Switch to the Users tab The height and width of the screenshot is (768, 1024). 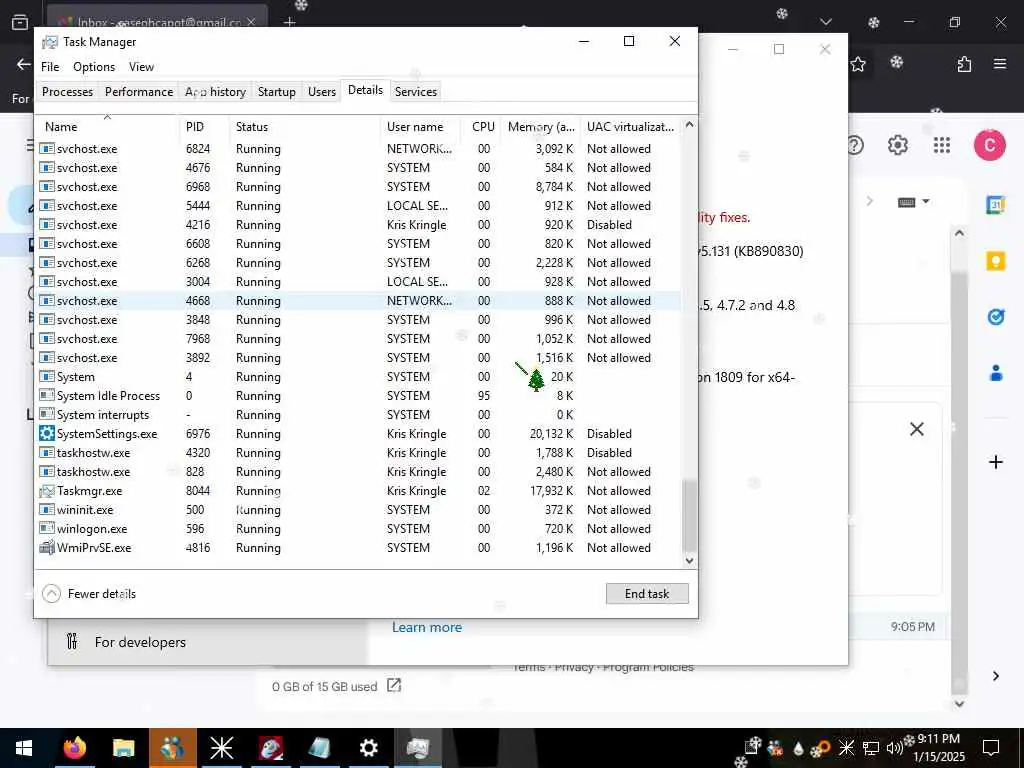(321, 91)
